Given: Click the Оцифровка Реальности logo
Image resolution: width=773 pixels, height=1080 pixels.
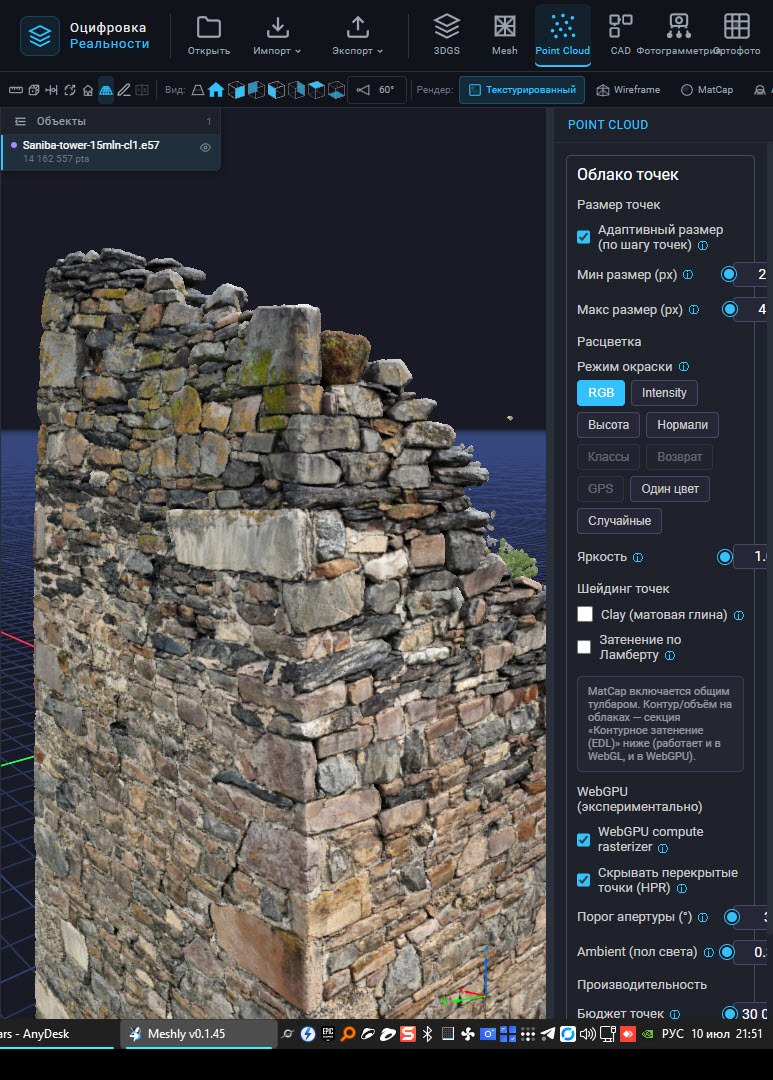Looking at the screenshot, I should click(x=85, y=35).
